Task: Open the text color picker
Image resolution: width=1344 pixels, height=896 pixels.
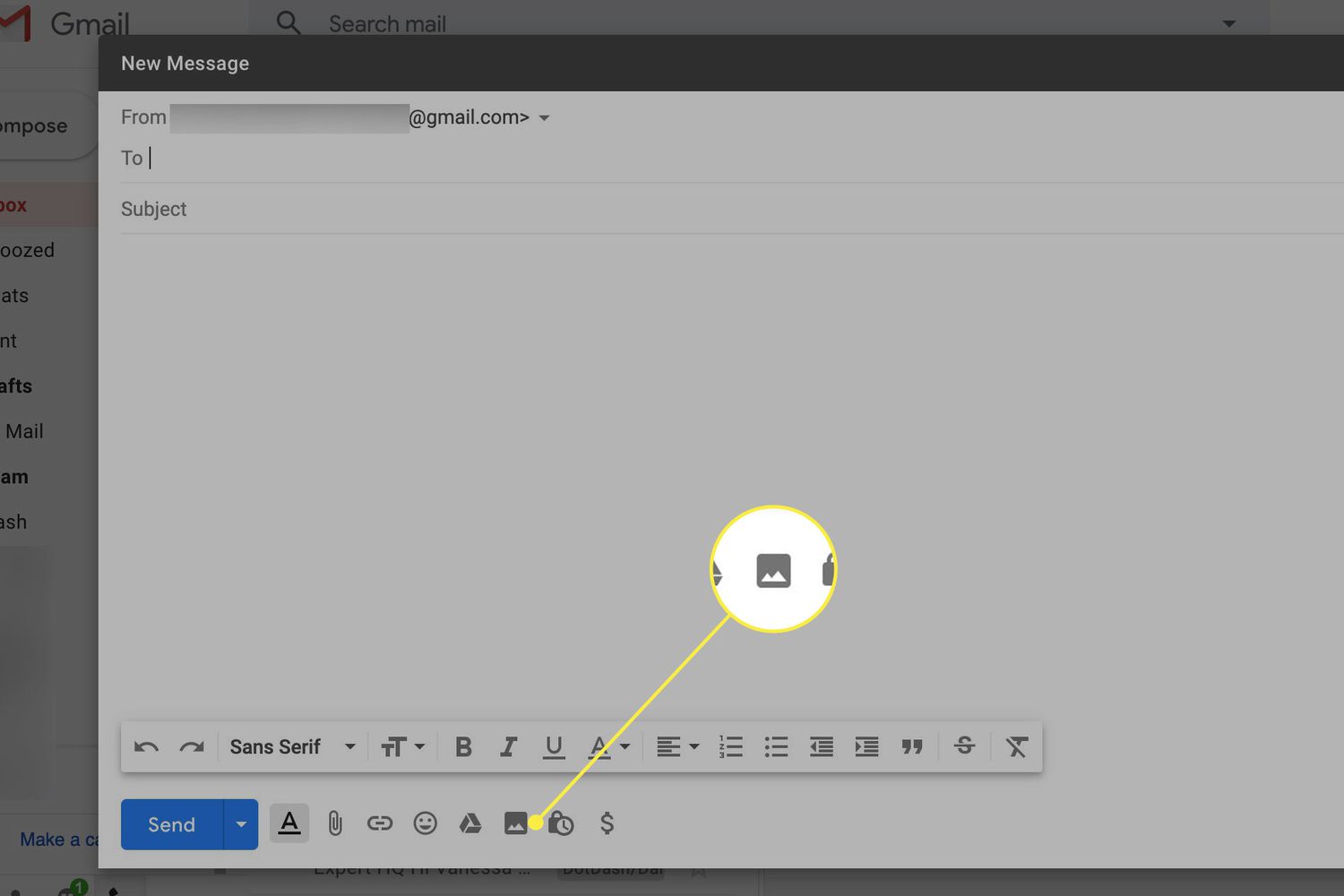Action: (x=609, y=746)
